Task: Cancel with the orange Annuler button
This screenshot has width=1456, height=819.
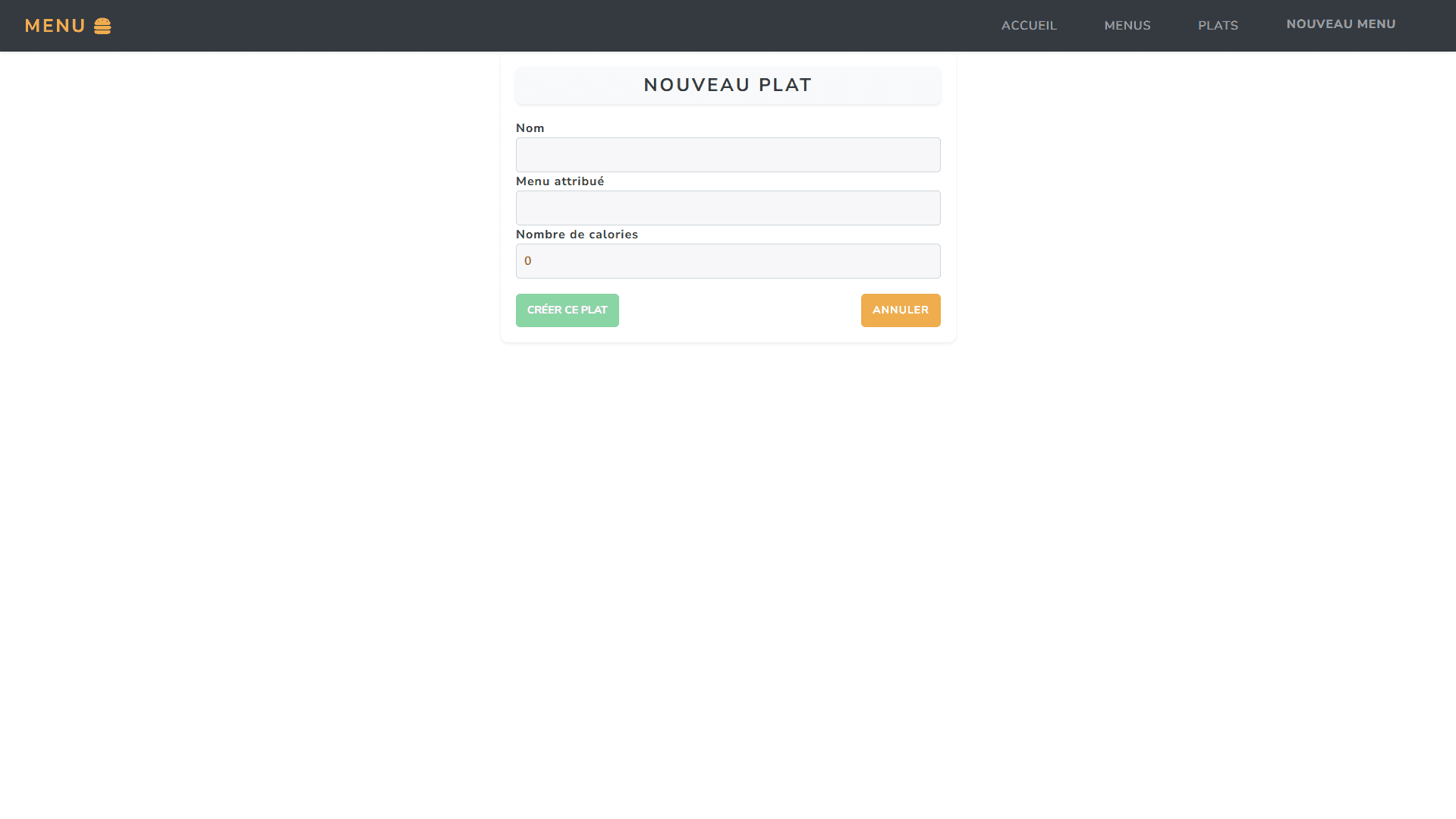Action: [900, 310]
